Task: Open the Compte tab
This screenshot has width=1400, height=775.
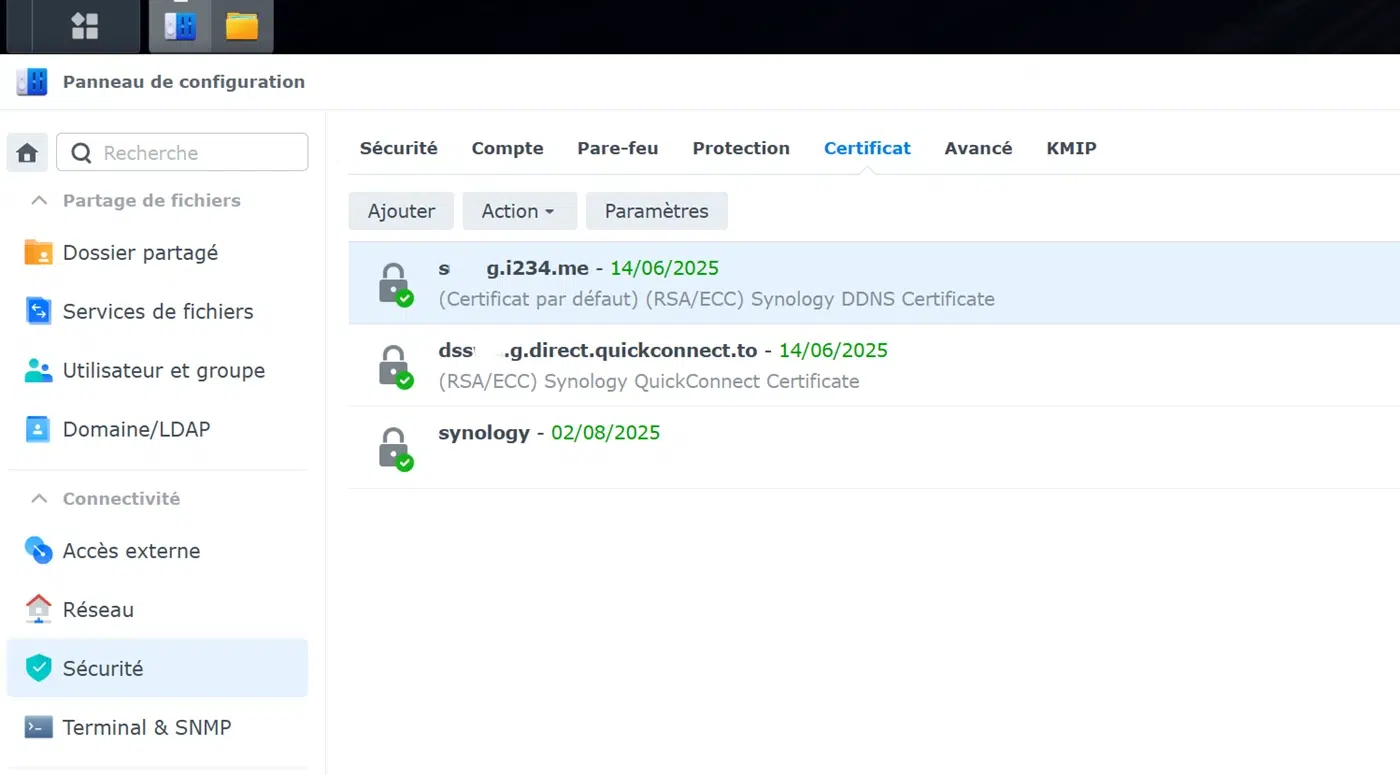Action: (x=508, y=148)
